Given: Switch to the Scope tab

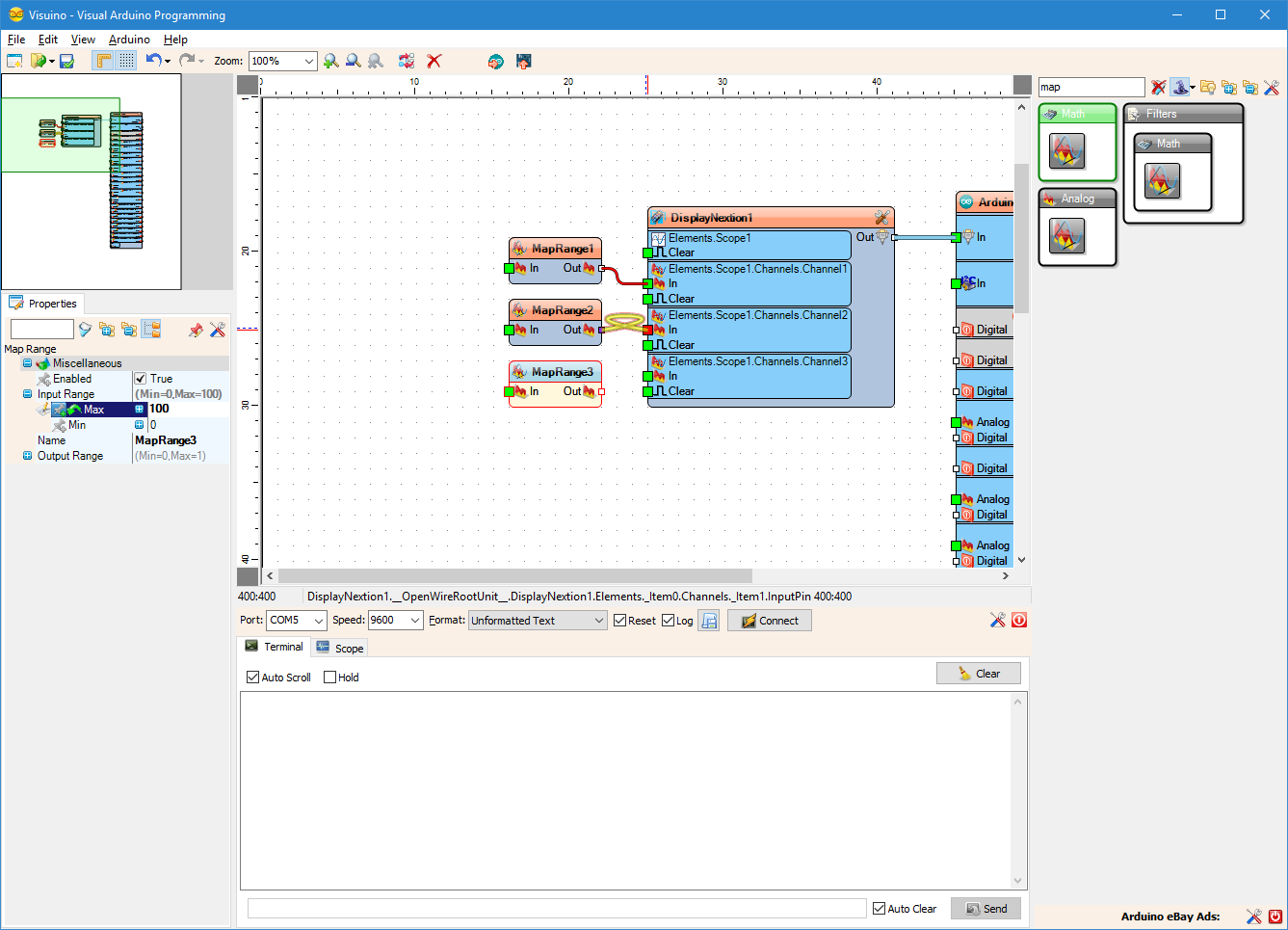Looking at the screenshot, I should click(x=340, y=648).
